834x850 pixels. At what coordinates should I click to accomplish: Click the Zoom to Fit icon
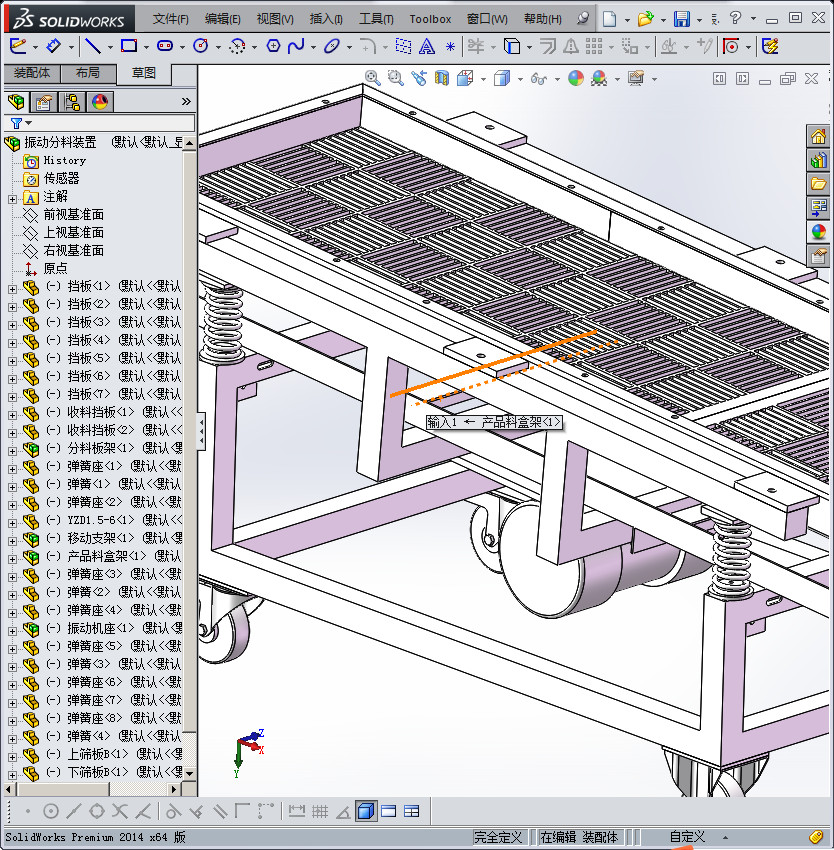tap(373, 78)
